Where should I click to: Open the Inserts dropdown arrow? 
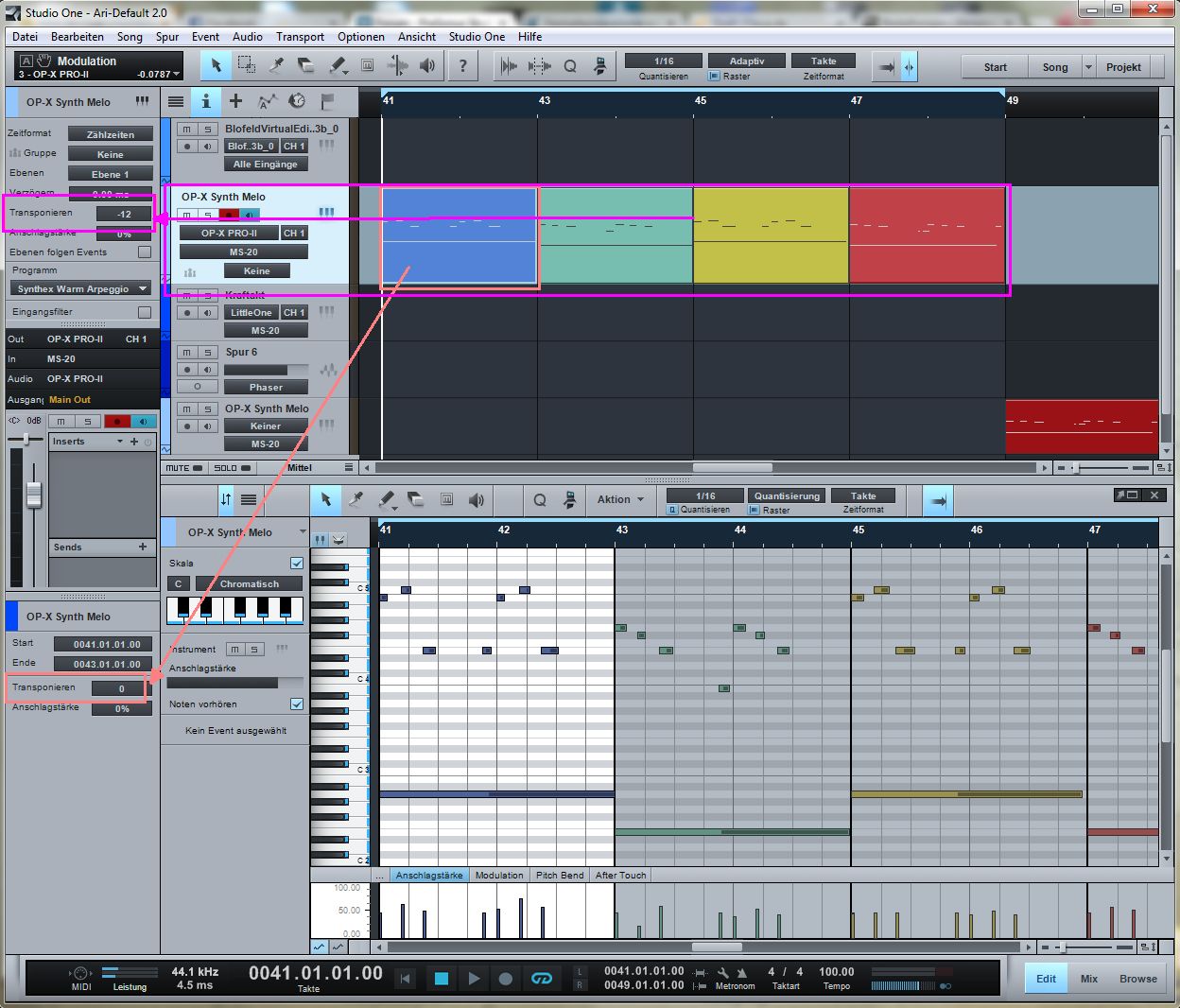click(x=120, y=442)
